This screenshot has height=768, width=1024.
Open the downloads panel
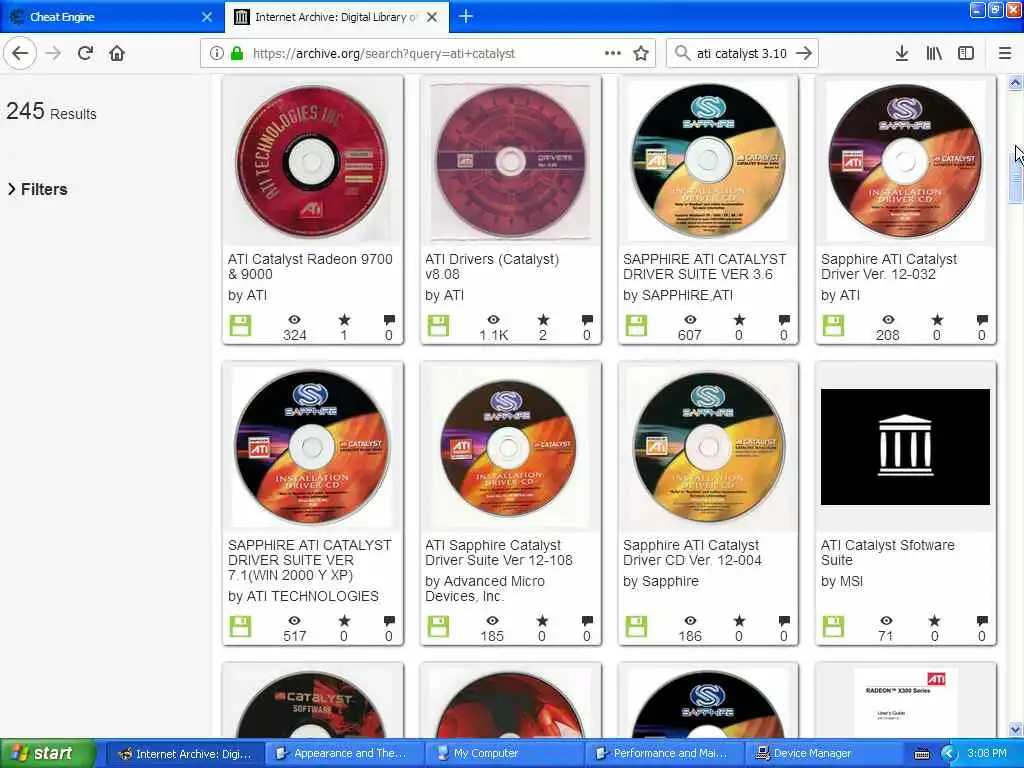[901, 54]
